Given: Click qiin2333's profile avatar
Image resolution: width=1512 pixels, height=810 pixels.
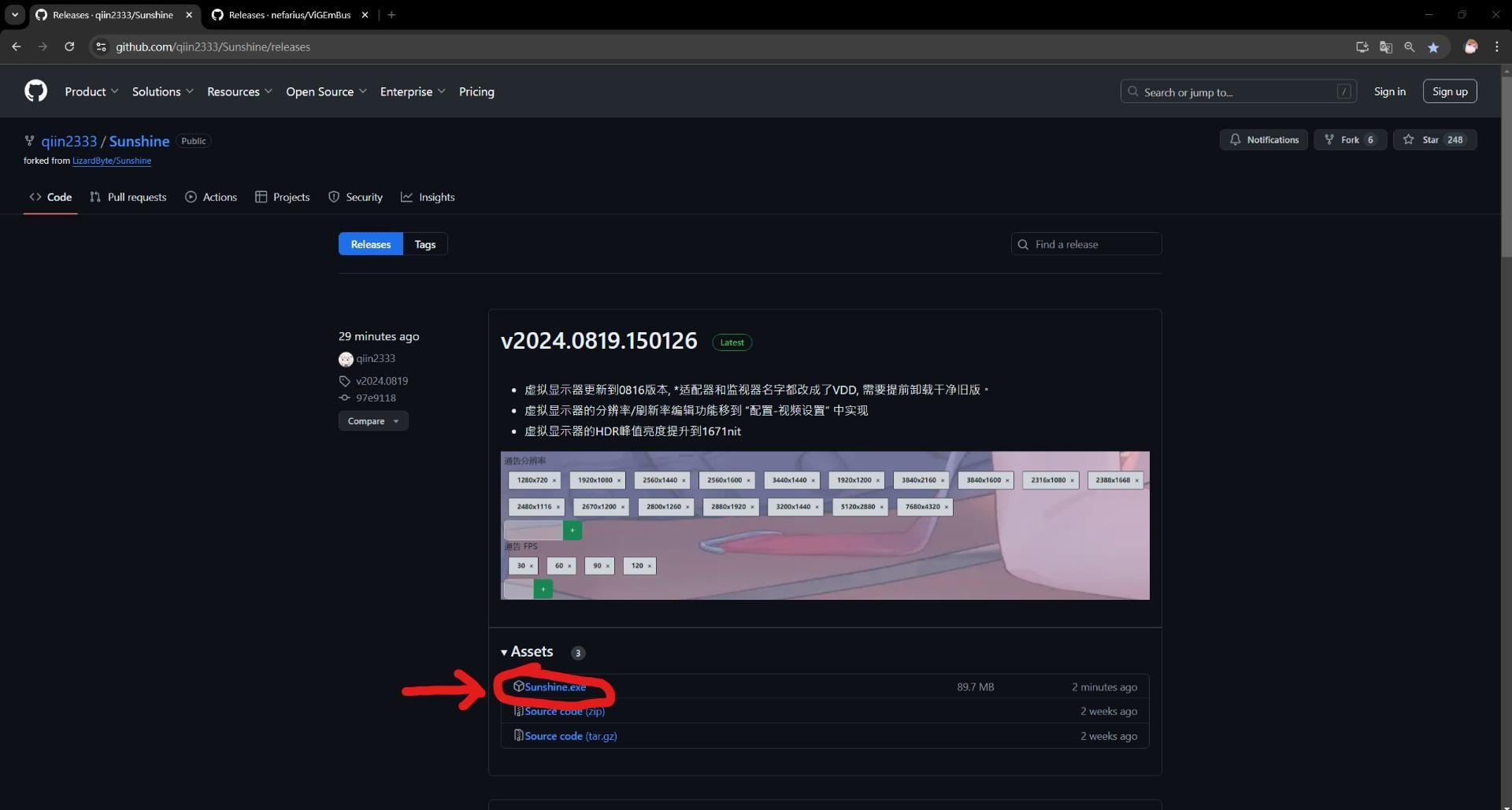Looking at the screenshot, I should click(x=346, y=359).
